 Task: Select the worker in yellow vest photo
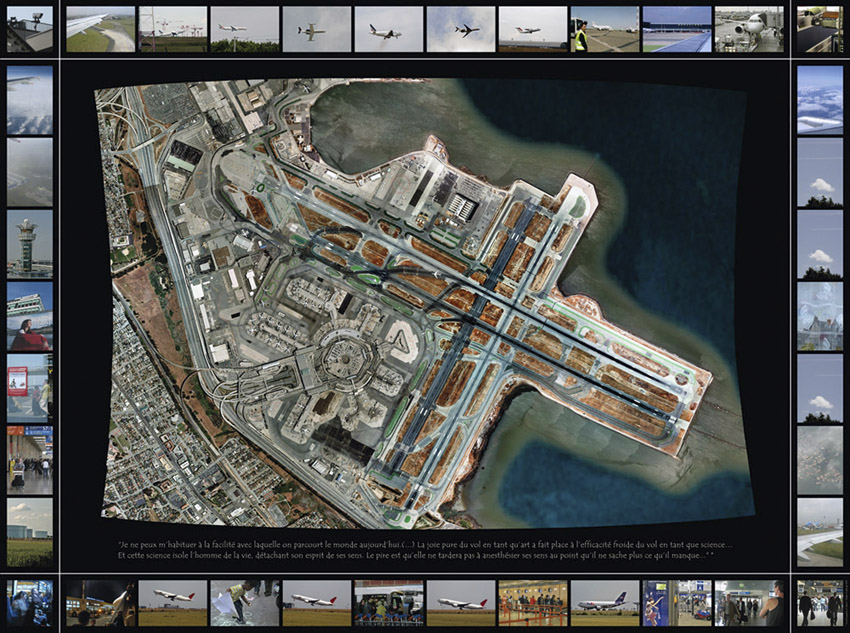[604, 29]
